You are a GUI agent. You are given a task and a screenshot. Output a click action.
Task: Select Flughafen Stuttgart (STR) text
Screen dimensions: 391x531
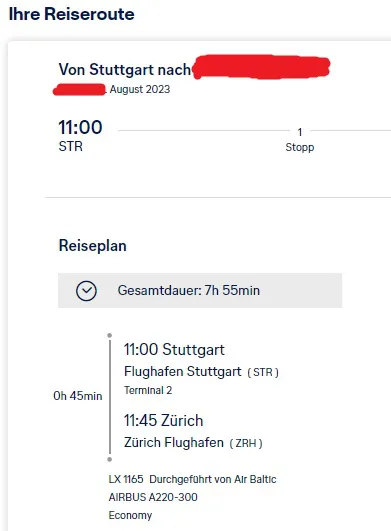tap(201, 371)
